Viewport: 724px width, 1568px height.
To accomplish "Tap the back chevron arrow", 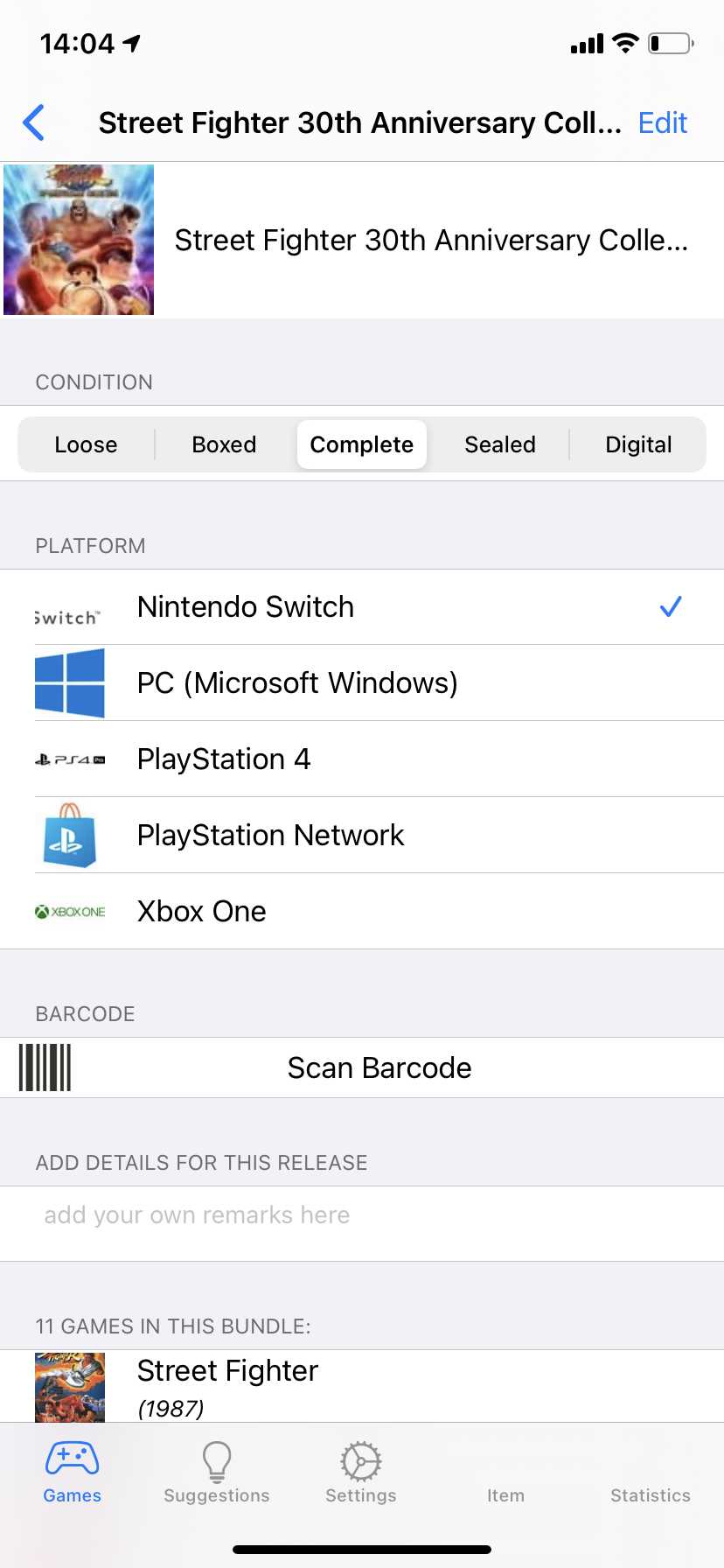I will point(33,122).
